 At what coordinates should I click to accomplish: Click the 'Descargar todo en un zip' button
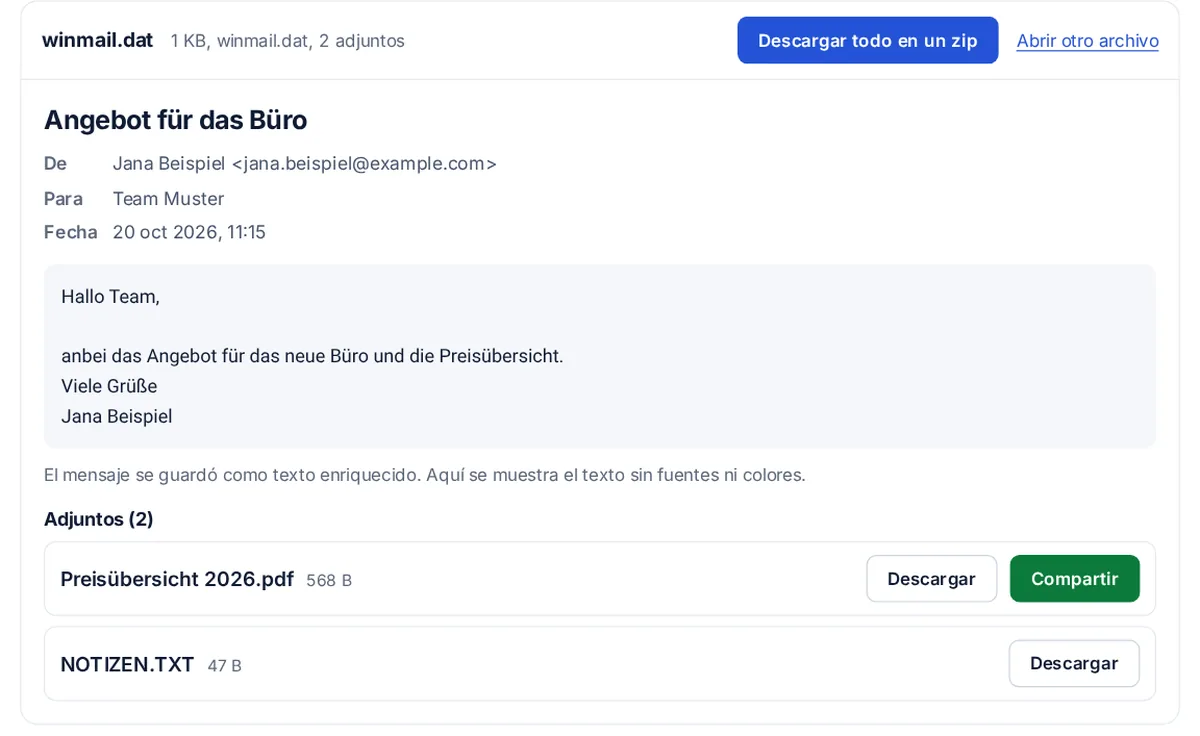click(x=867, y=40)
